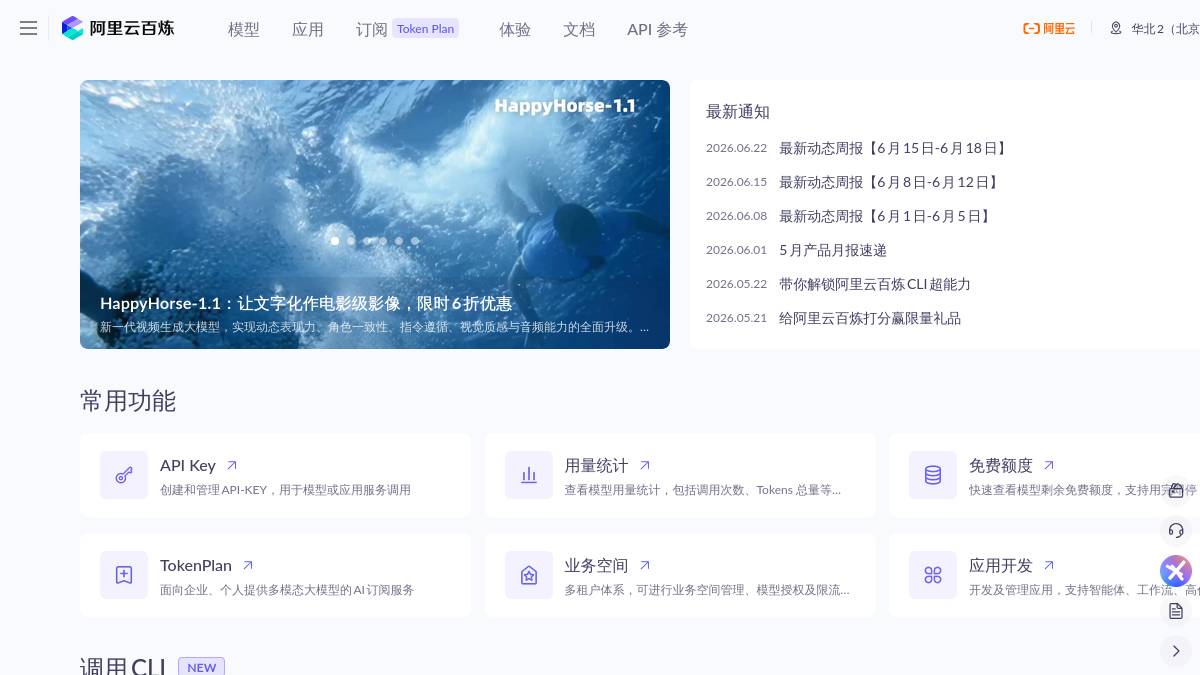The image size is (1200, 675).
Task: Open the hamburger navigation menu
Action: pos(28,28)
